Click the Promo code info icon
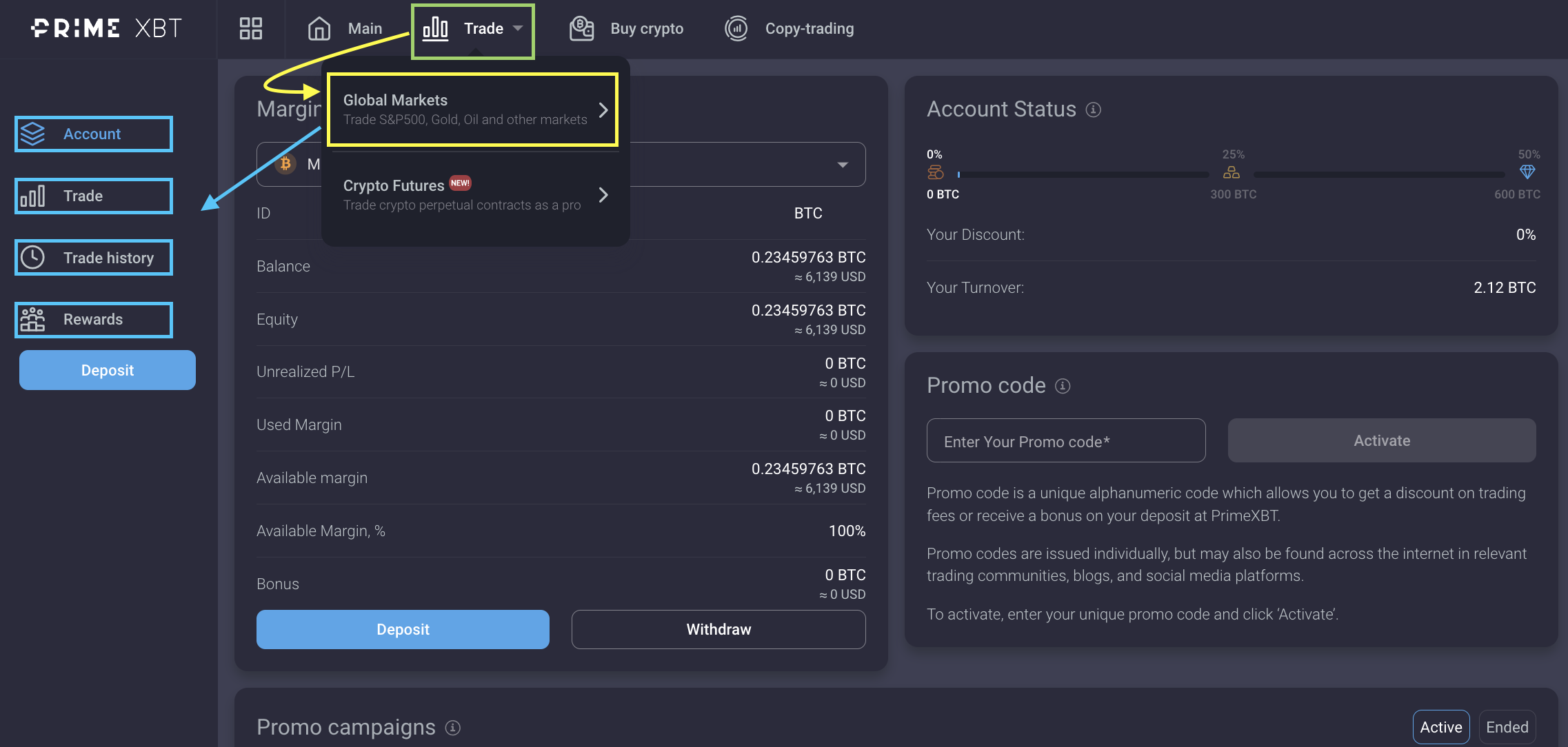This screenshot has width=1568, height=747. click(x=1063, y=386)
